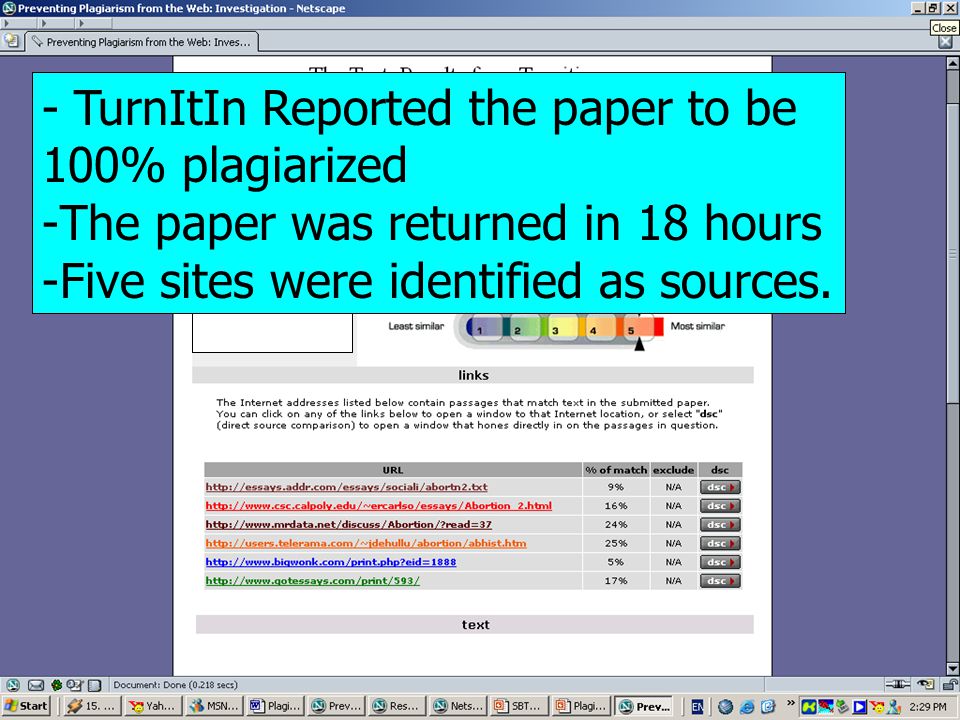
Task: Expand the middle collapsed toolbar arrow
Action: tap(43, 23)
